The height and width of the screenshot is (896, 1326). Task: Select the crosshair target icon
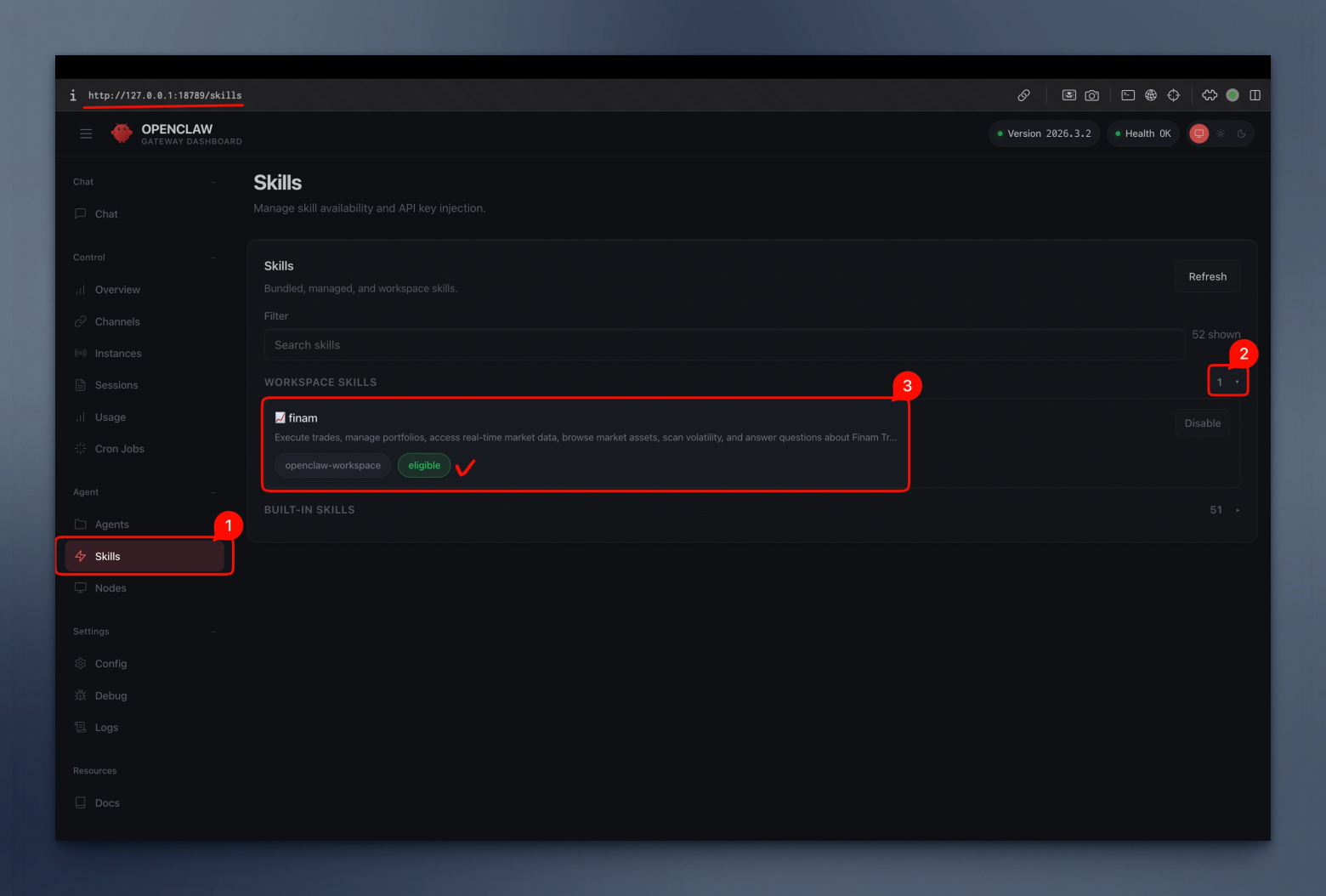[1174, 95]
